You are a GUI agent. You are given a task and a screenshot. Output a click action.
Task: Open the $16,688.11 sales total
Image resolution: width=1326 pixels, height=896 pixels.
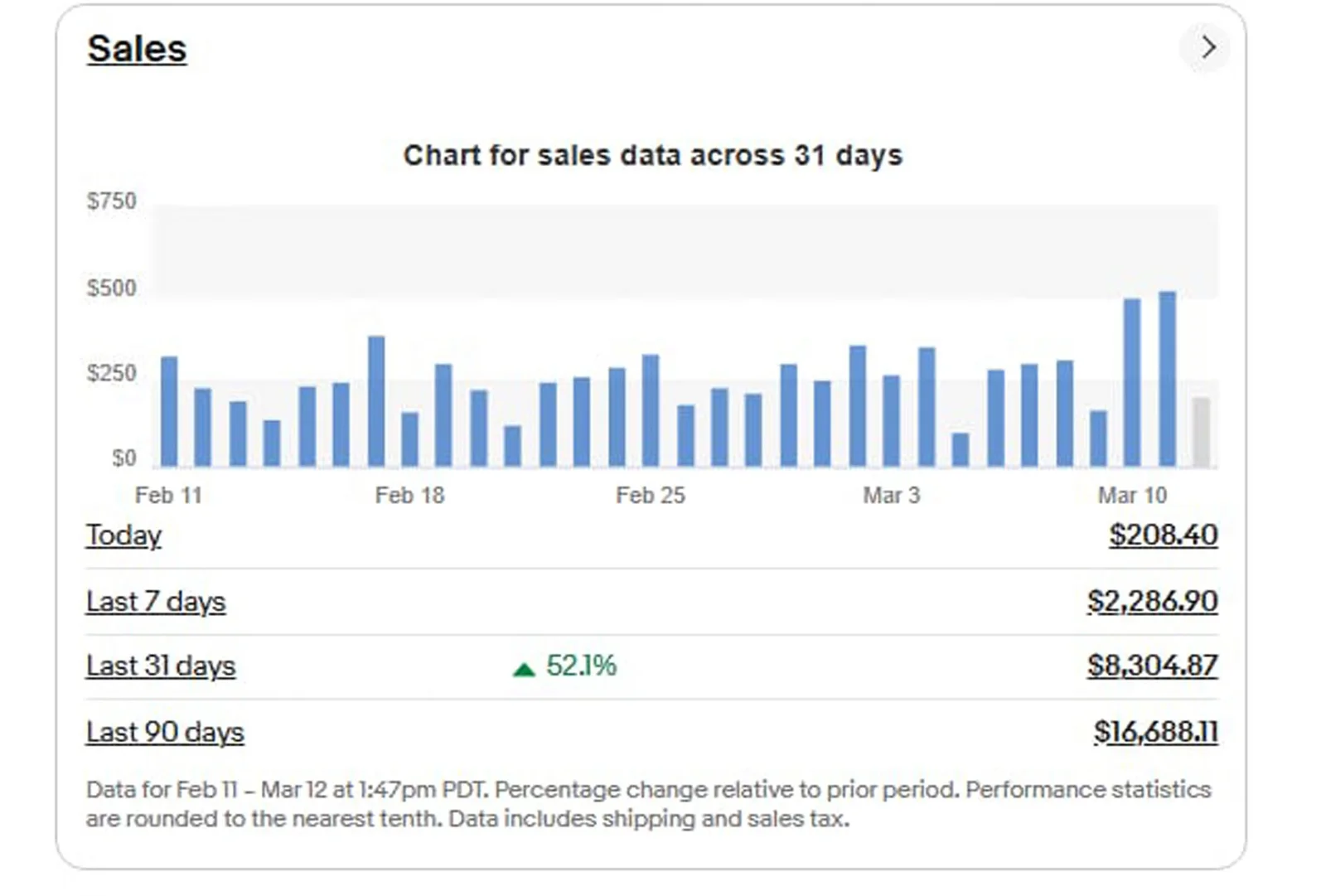(1155, 732)
